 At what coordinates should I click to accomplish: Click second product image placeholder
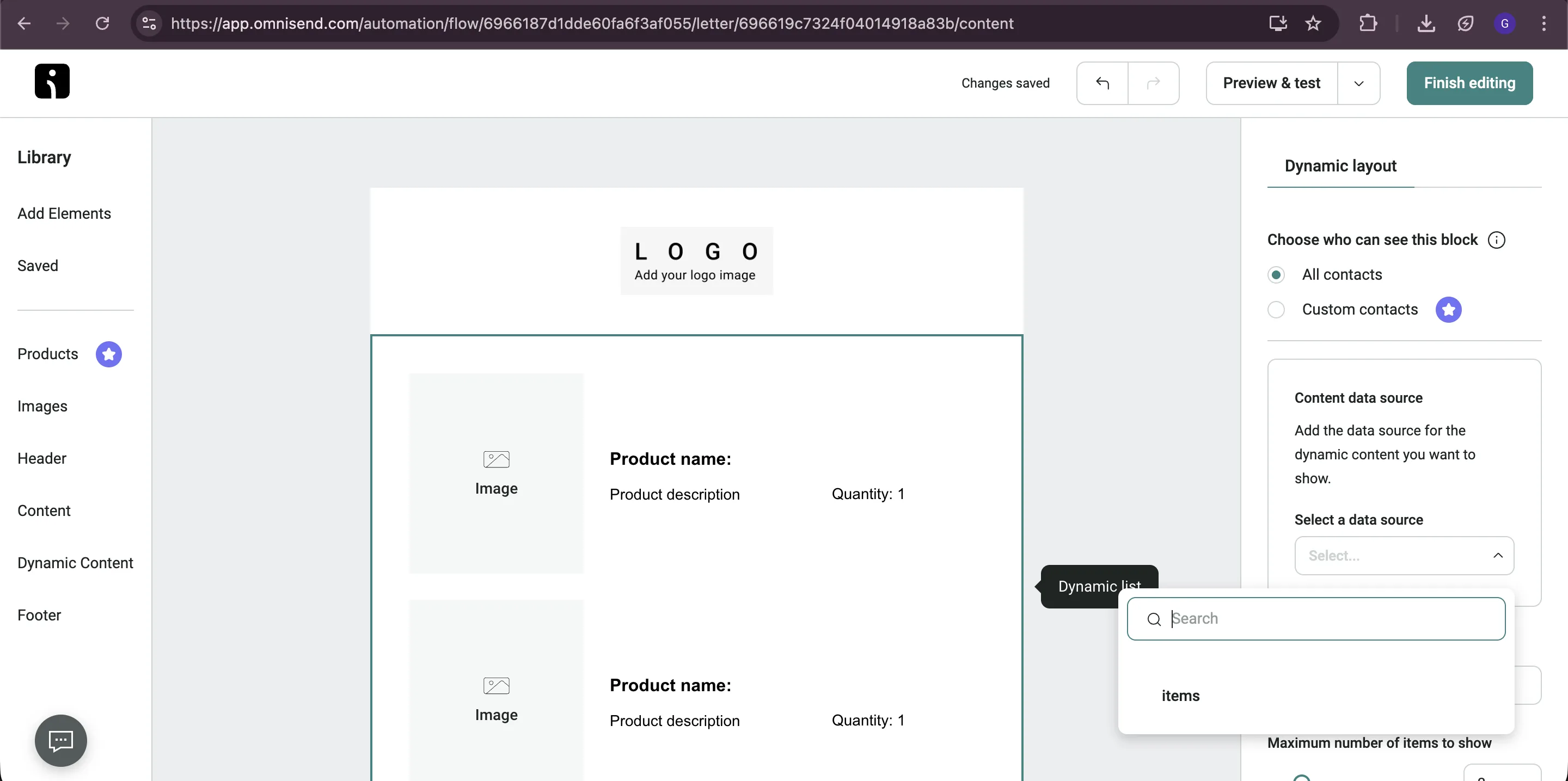click(496, 690)
